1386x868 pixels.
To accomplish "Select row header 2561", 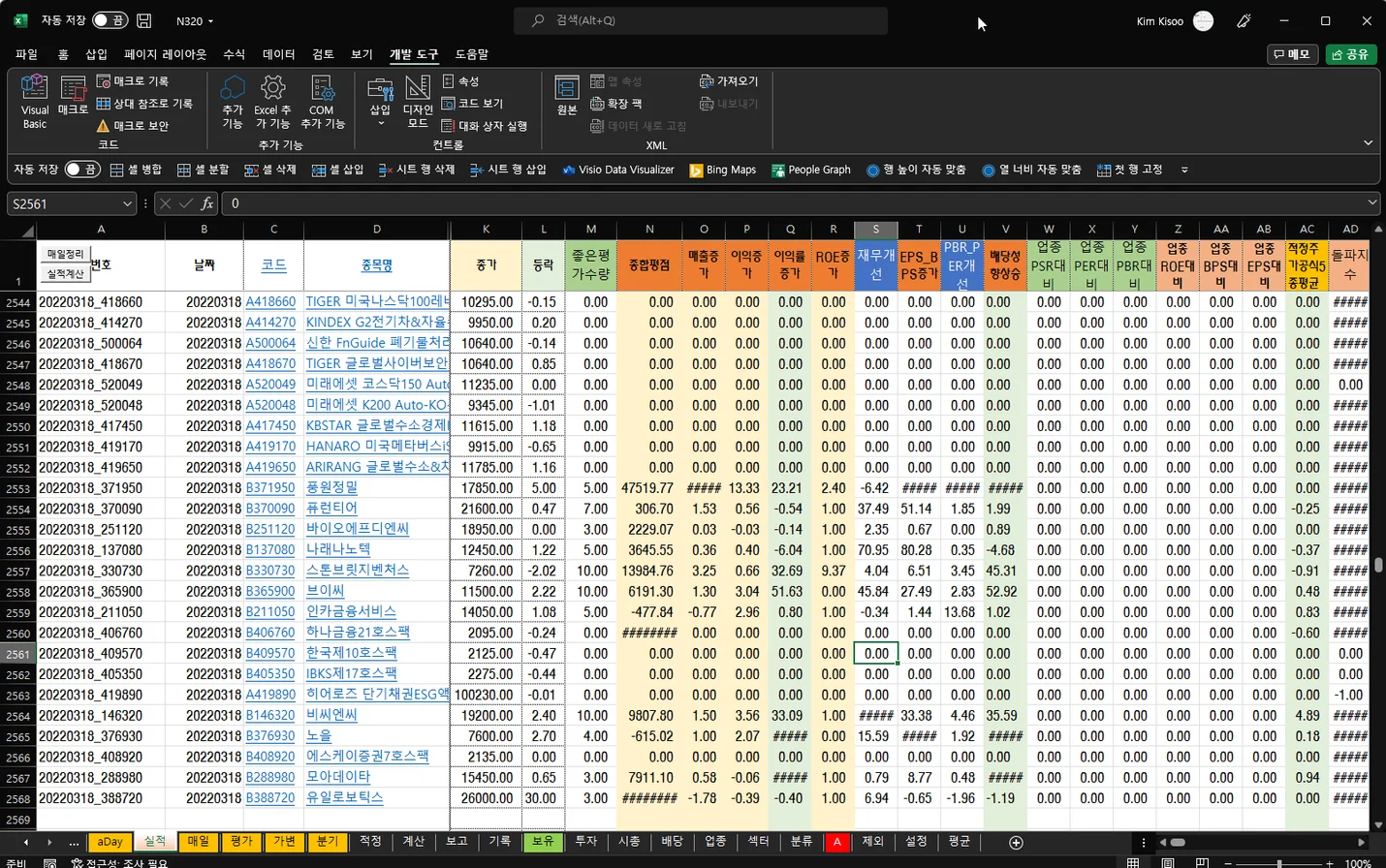I will coord(18,654).
